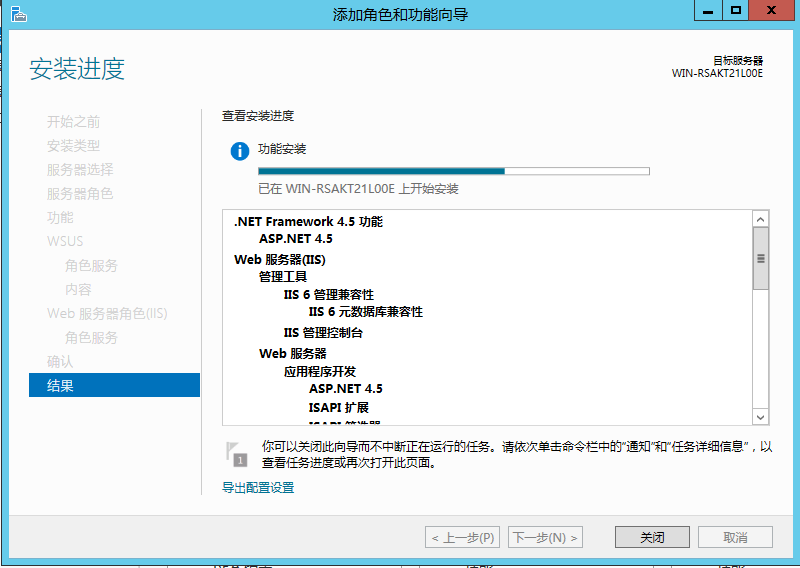Click 应用程序开发 in the feature list

(x=320, y=371)
